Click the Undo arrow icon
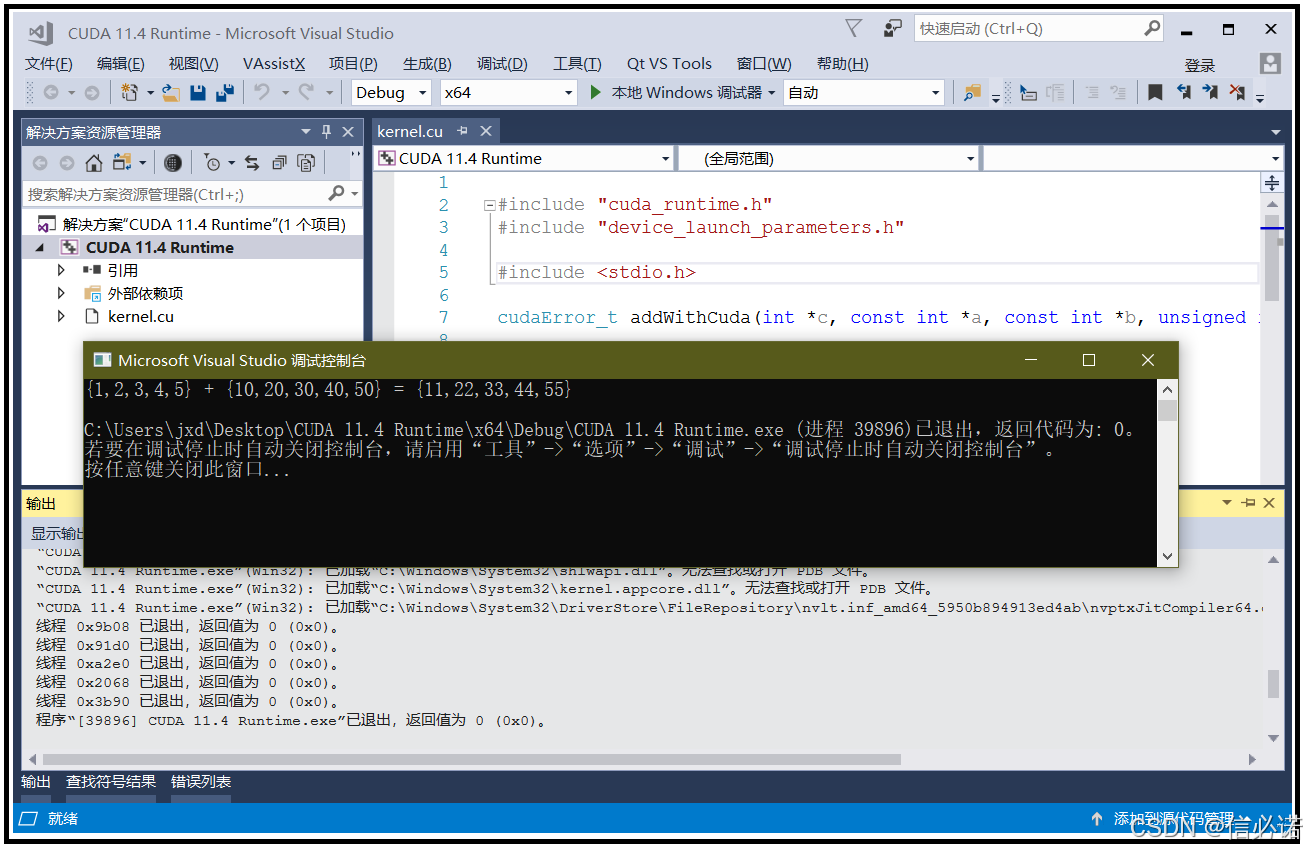This screenshot has width=1307, height=850. point(262,92)
